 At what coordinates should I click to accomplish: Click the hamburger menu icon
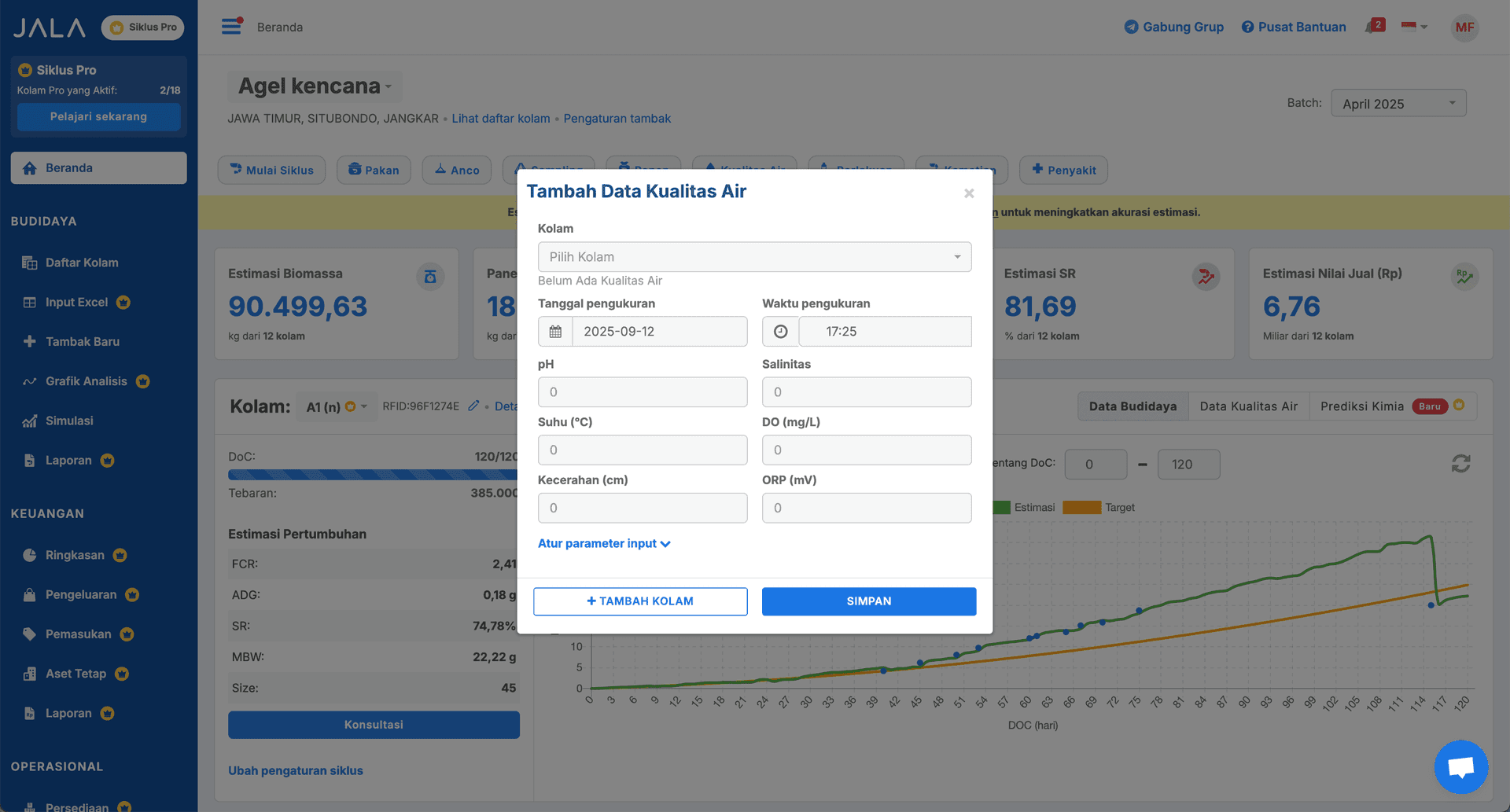[231, 27]
